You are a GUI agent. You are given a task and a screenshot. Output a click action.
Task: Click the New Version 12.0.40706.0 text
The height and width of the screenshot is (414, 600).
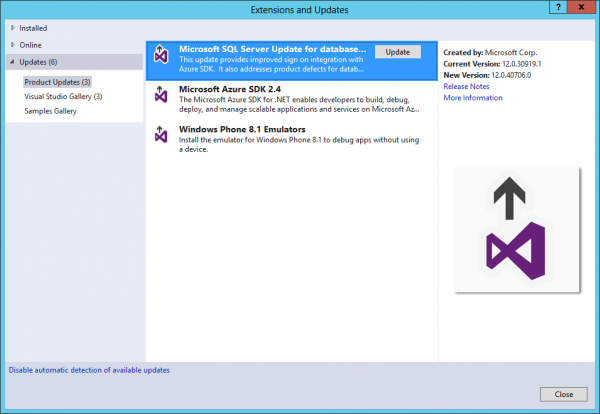(x=487, y=75)
